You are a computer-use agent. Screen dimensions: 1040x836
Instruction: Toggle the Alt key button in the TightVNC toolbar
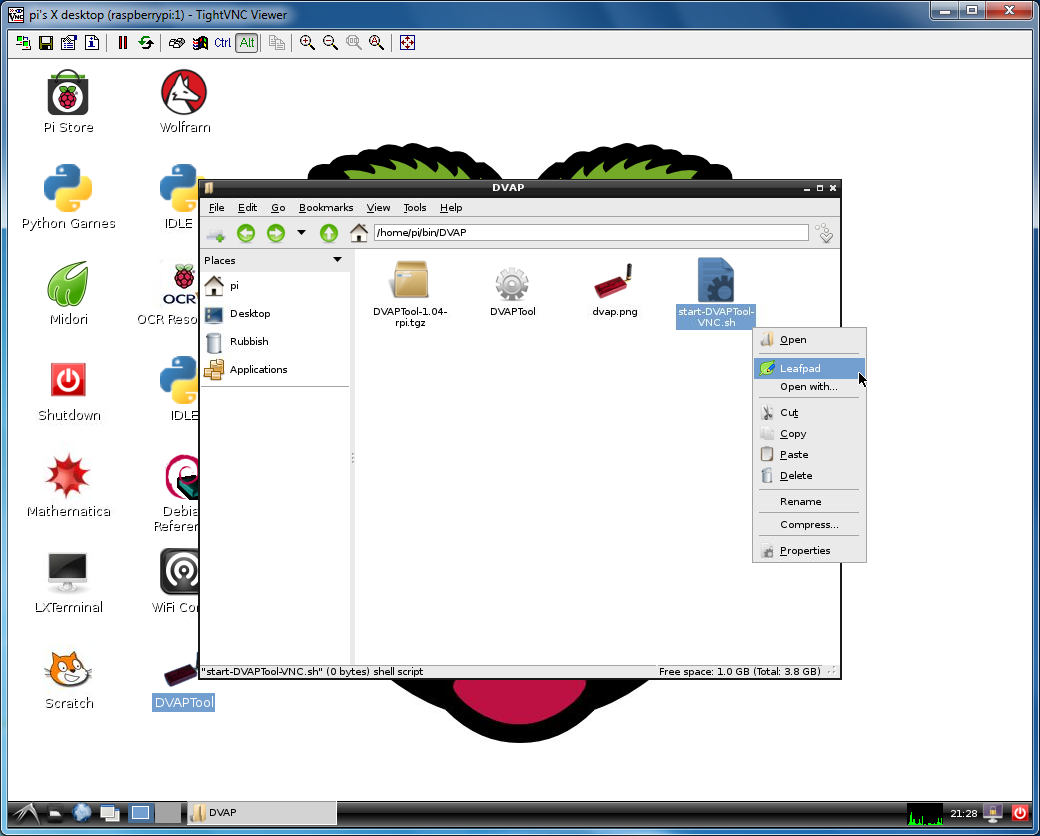tap(247, 43)
